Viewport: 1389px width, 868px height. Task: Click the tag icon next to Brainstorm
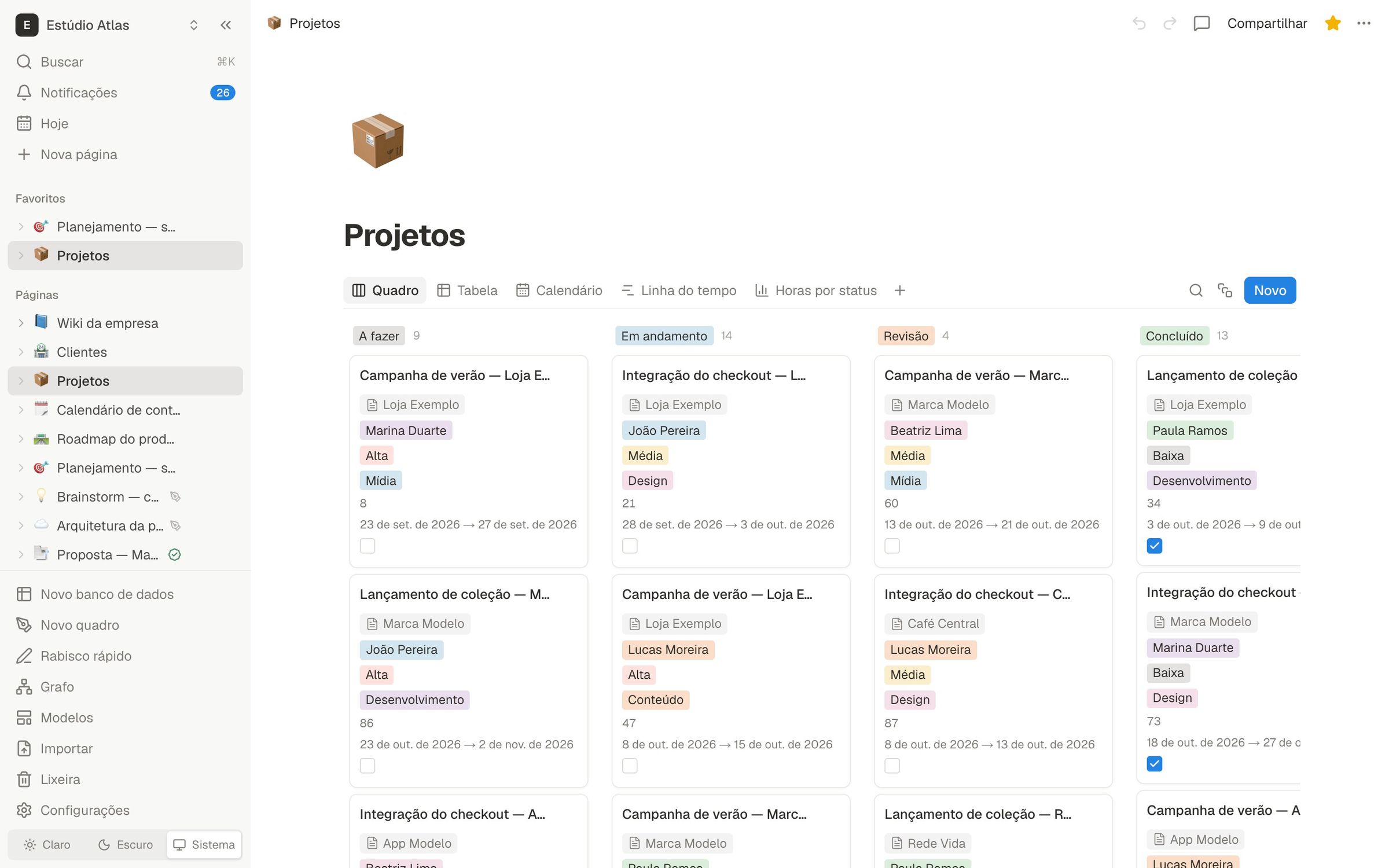click(x=175, y=496)
